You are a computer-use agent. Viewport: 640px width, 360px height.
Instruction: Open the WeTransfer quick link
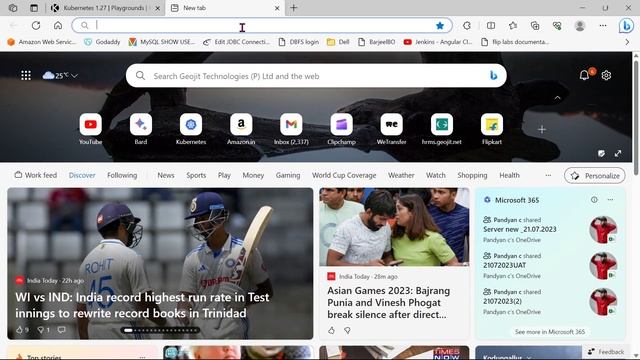click(391, 129)
